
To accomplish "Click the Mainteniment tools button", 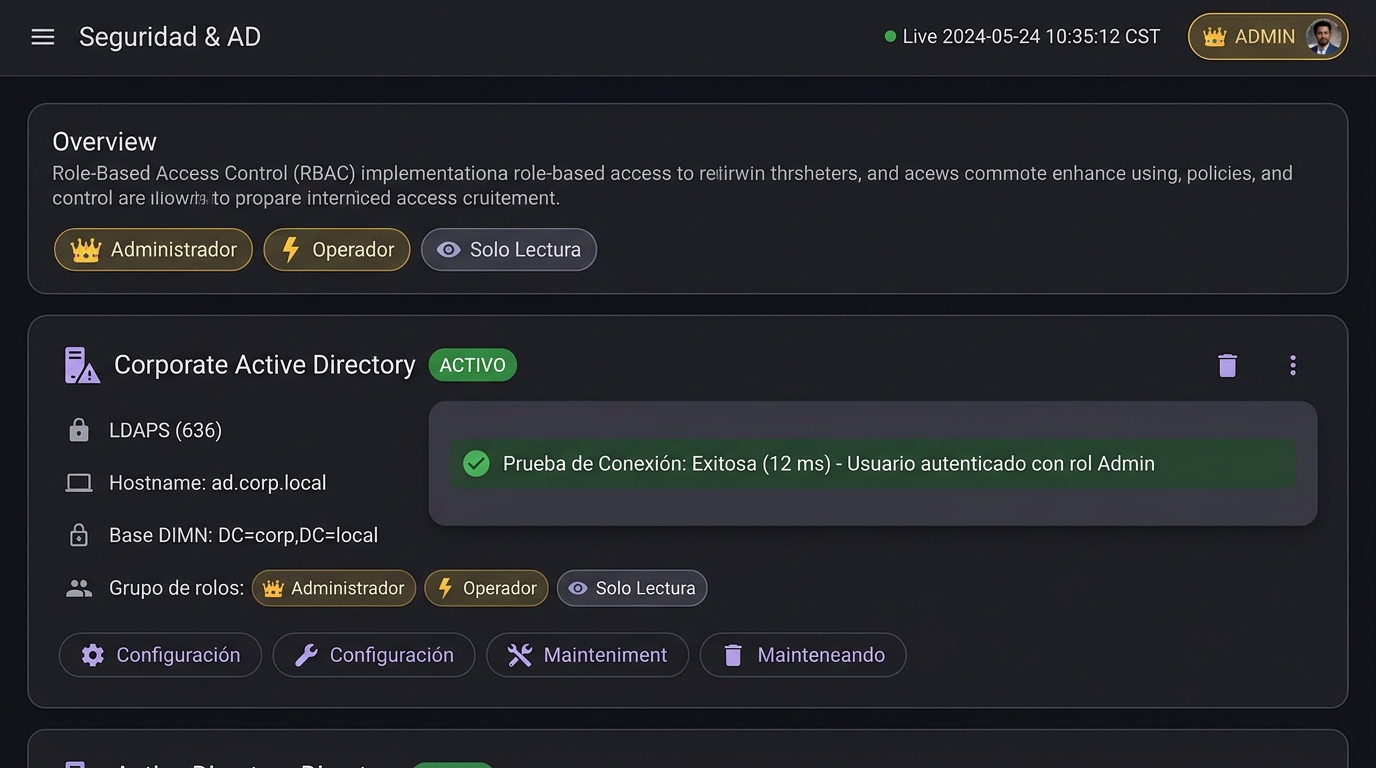I will 587,655.
